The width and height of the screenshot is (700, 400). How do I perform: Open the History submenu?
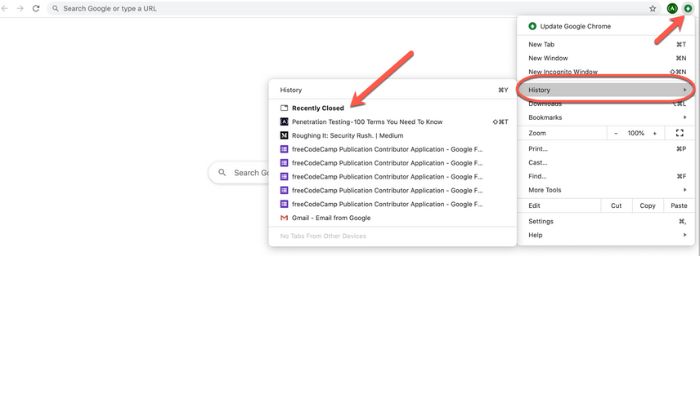pos(606,90)
